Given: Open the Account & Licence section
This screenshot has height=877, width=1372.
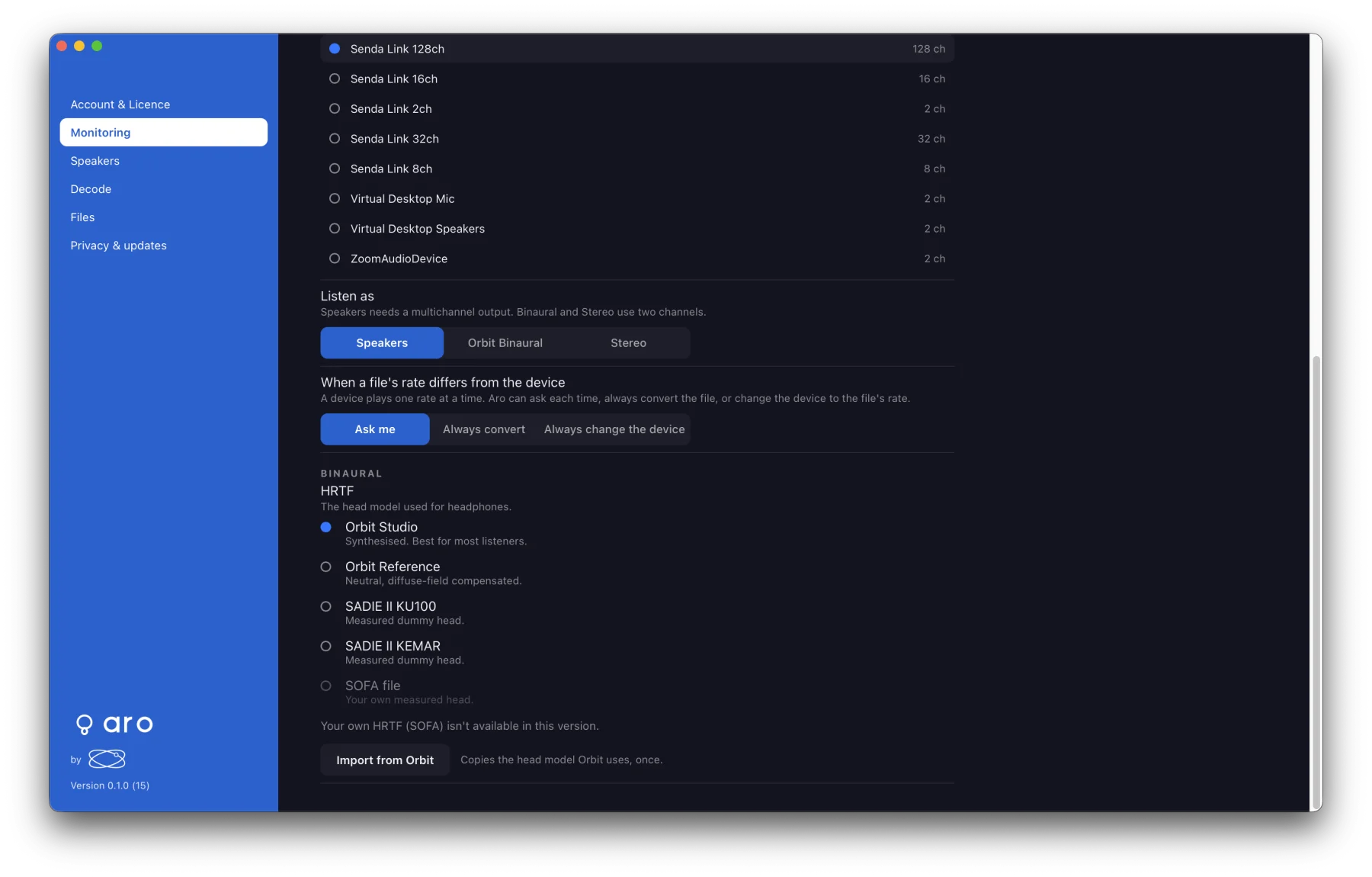Looking at the screenshot, I should [x=163, y=104].
